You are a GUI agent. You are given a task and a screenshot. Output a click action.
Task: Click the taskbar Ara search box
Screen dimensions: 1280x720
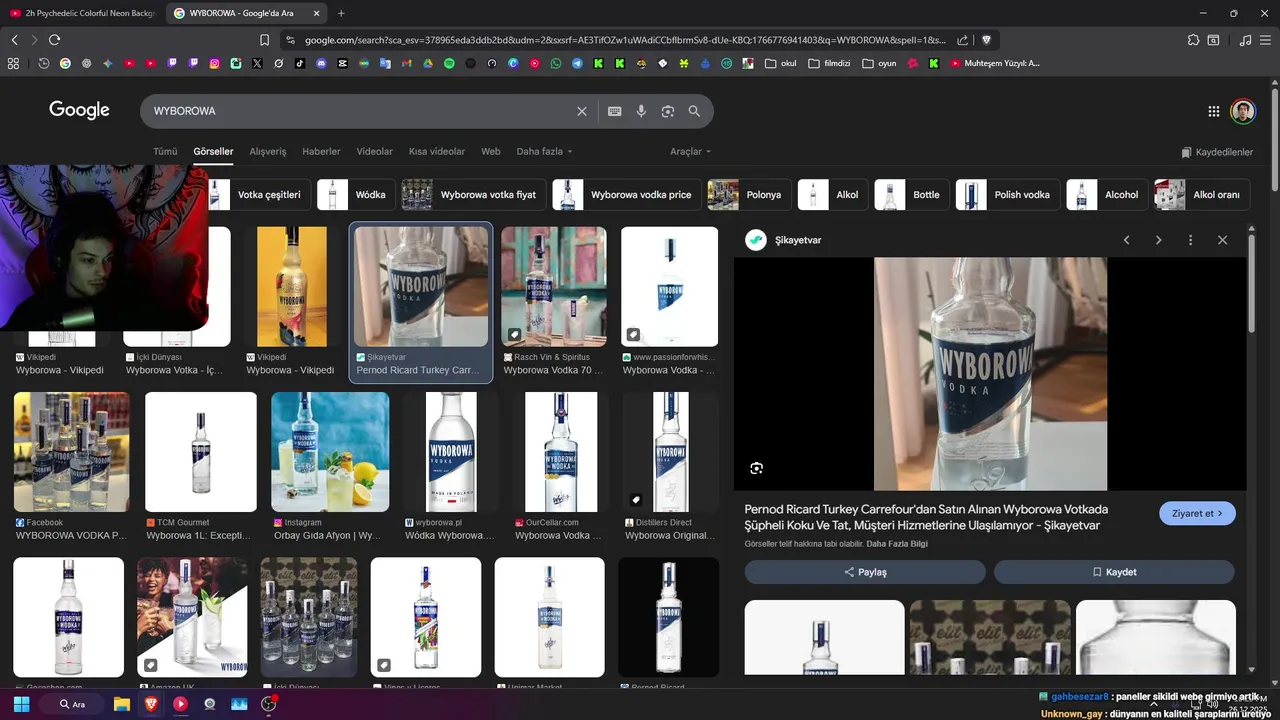(73, 704)
